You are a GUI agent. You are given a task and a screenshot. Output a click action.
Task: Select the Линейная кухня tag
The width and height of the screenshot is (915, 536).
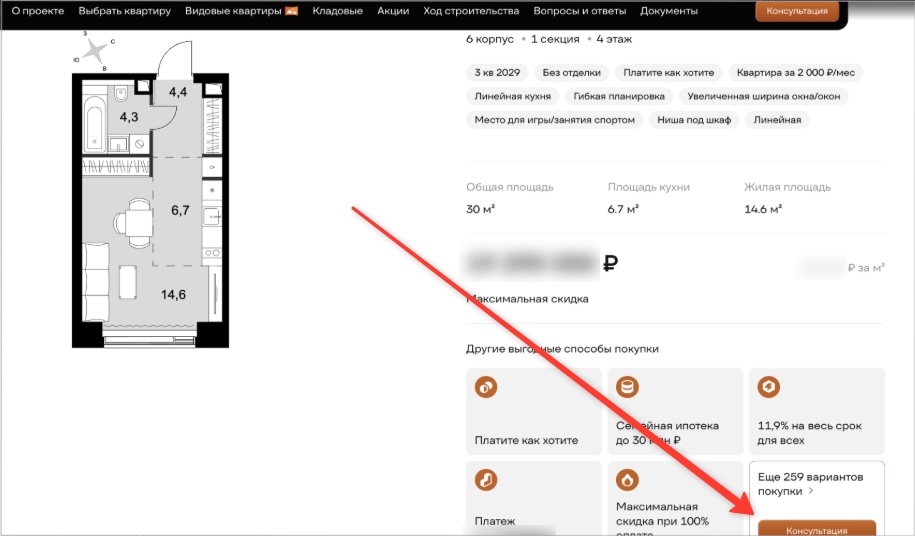point(512,96)
